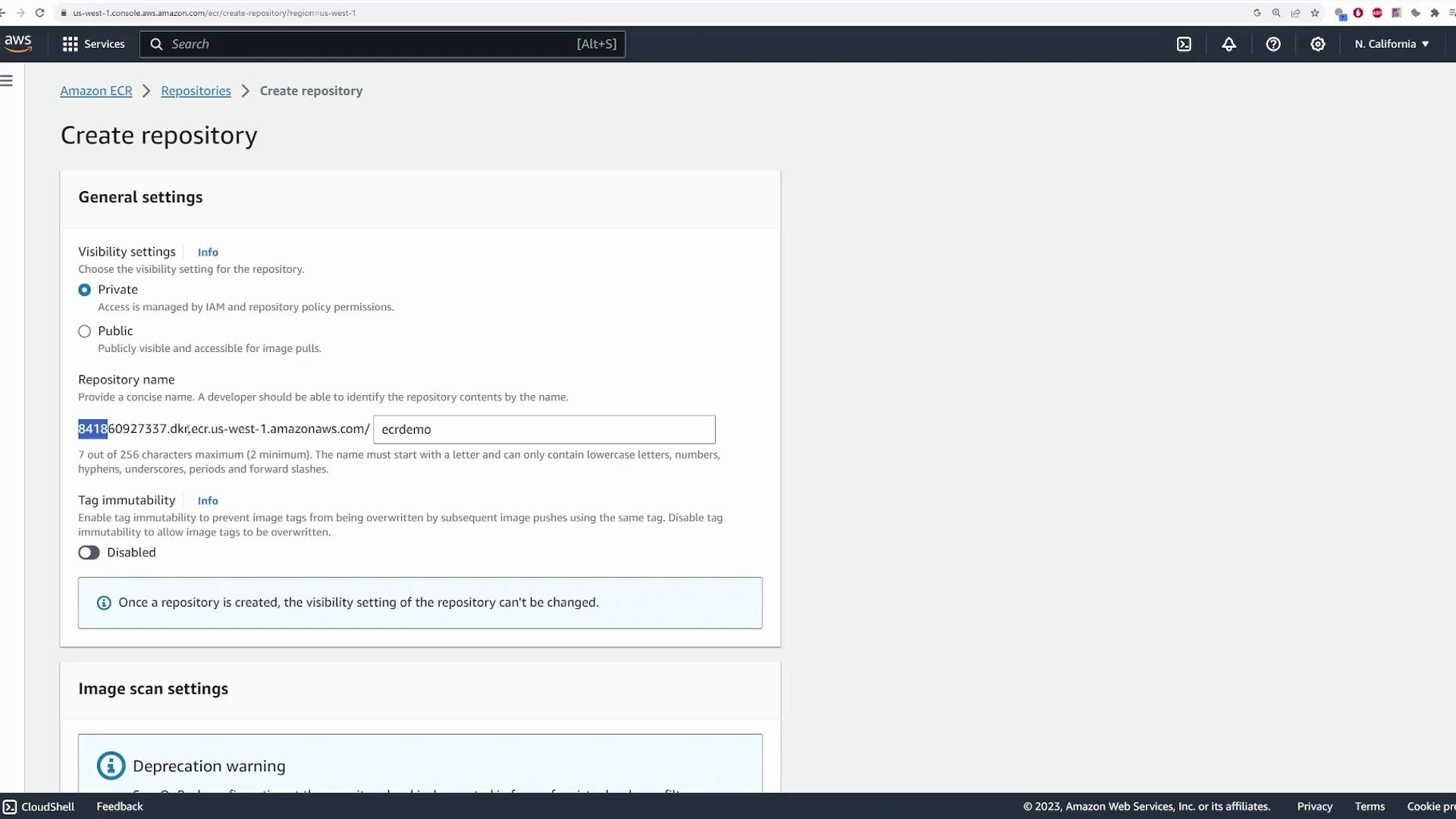Open the Services grid menu
This screenshot has height=819, width=1456.
click(93, 44)
